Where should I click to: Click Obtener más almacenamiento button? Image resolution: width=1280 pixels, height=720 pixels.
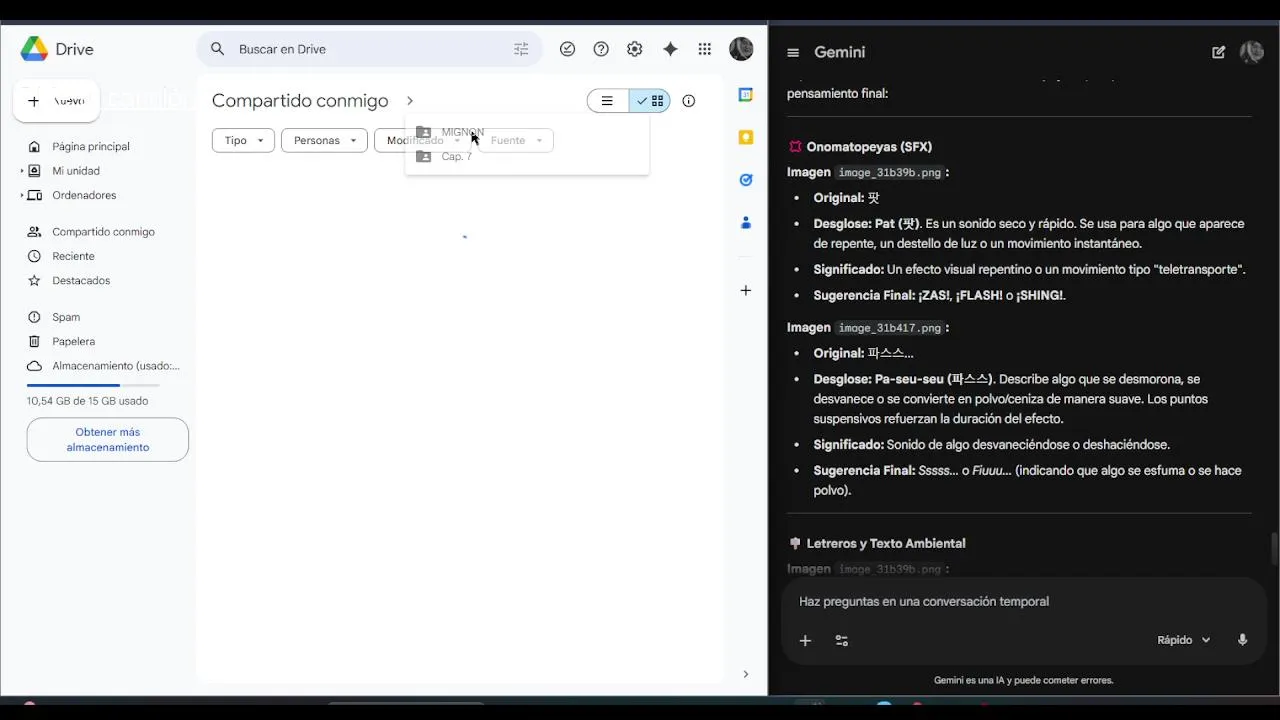108,440
